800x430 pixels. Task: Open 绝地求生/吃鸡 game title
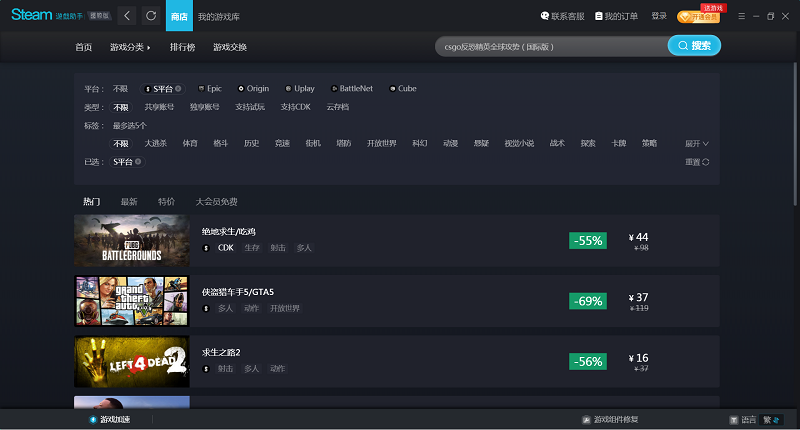229,232
